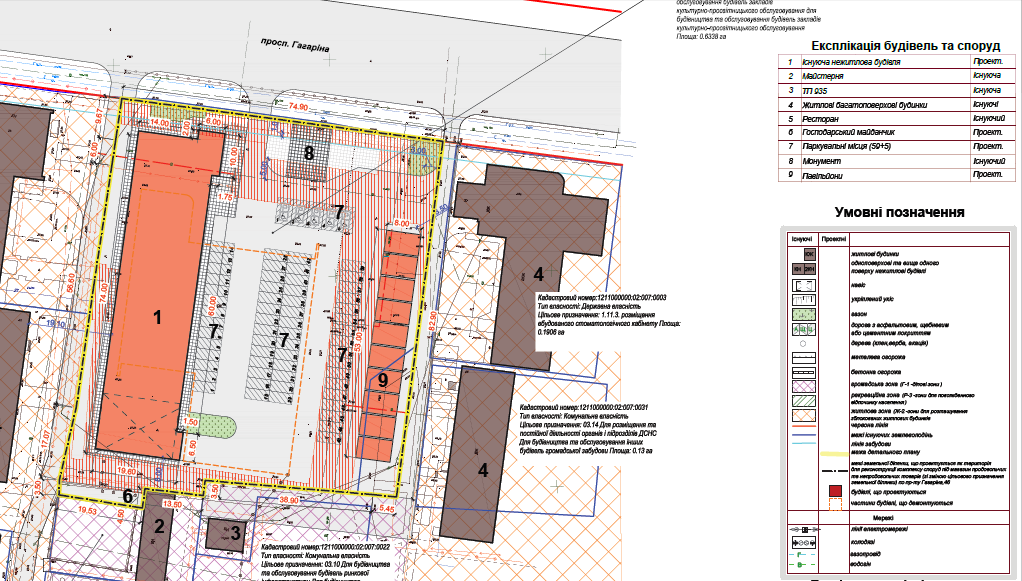Click the Умовні позначення legend heading
The image size is (1022, 581).
pos(899,212)
